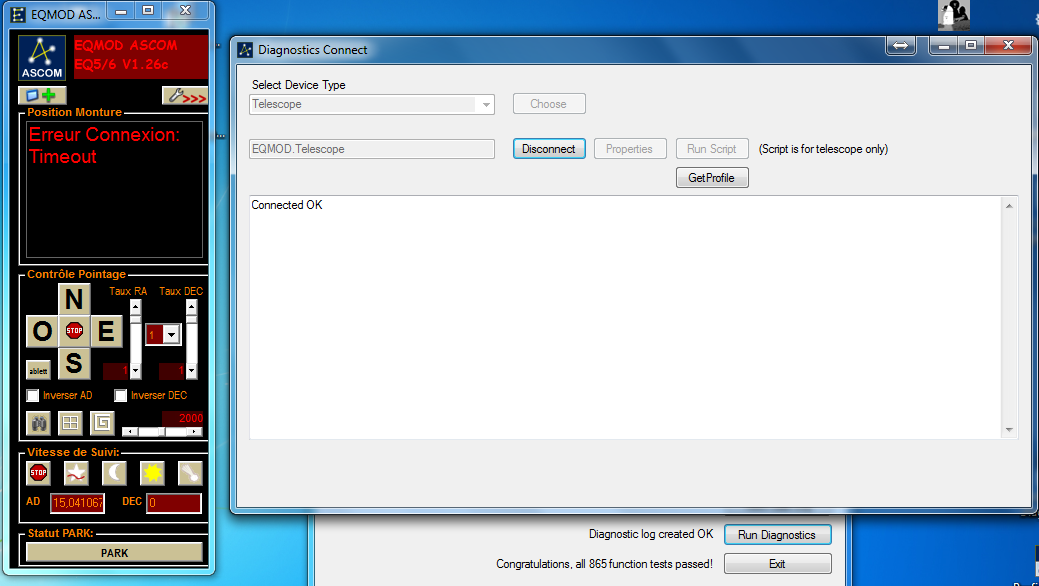This screenshot has width=1039, height=586.
Task: Click the 2000 value box
Action: tap(183, 418)
